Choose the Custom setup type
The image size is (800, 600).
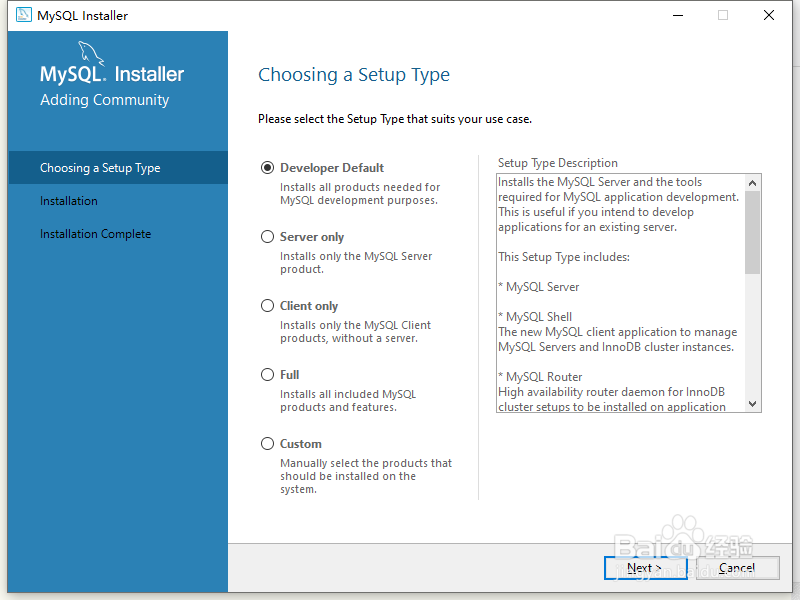[267, 443]
